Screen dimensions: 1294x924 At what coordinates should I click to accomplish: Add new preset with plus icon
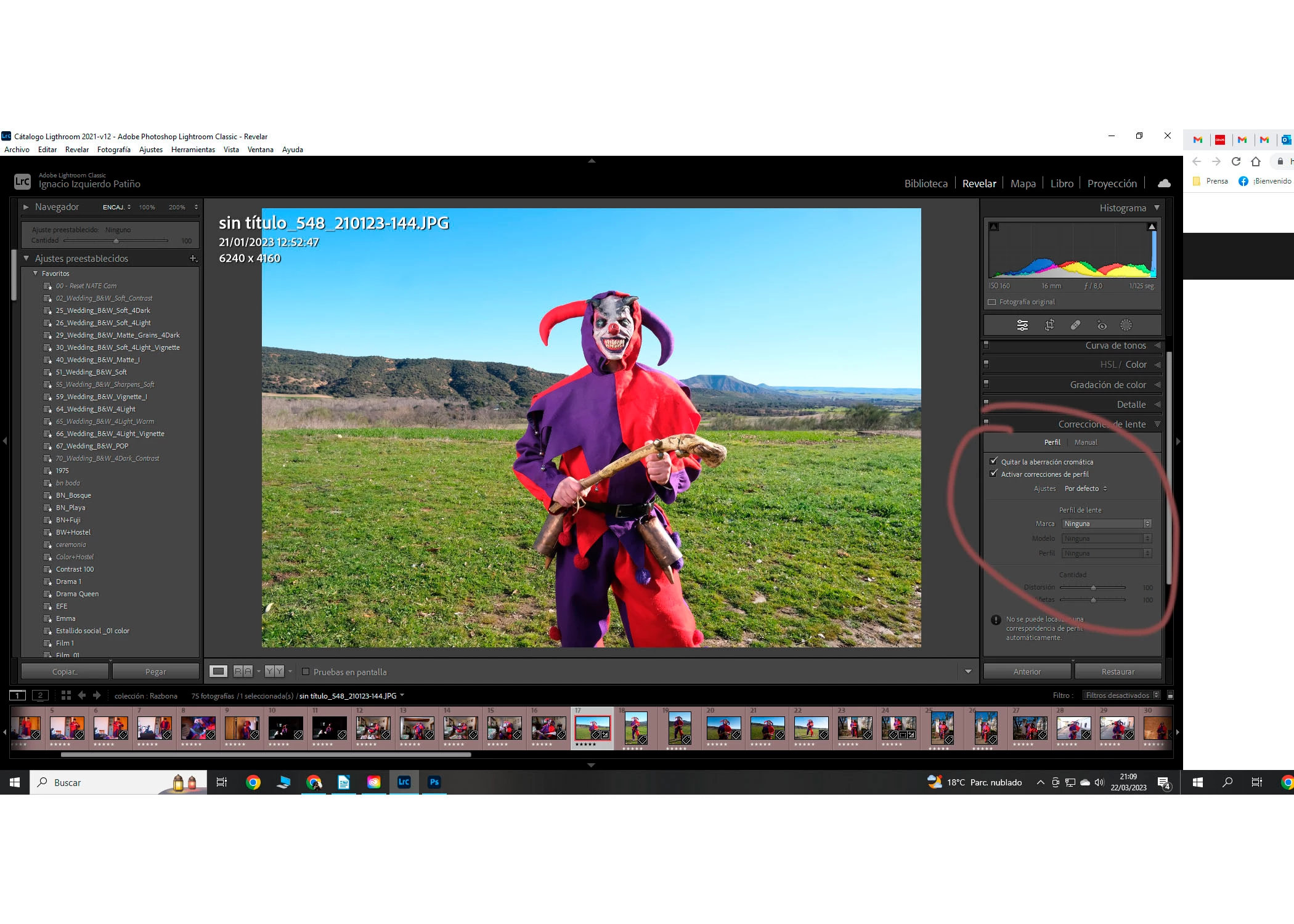193,259
